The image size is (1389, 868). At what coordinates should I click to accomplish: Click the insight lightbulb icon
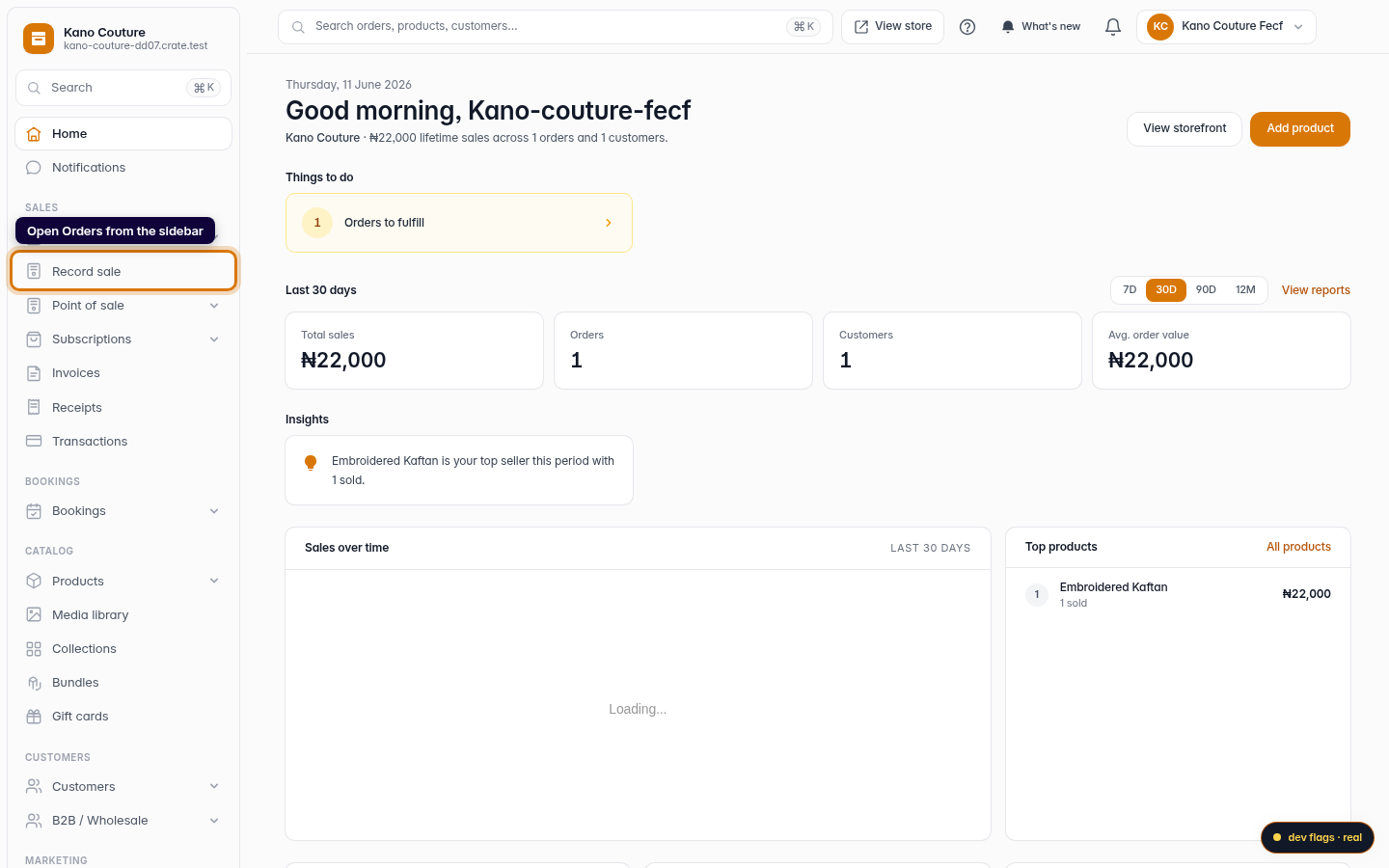point(311,462)
